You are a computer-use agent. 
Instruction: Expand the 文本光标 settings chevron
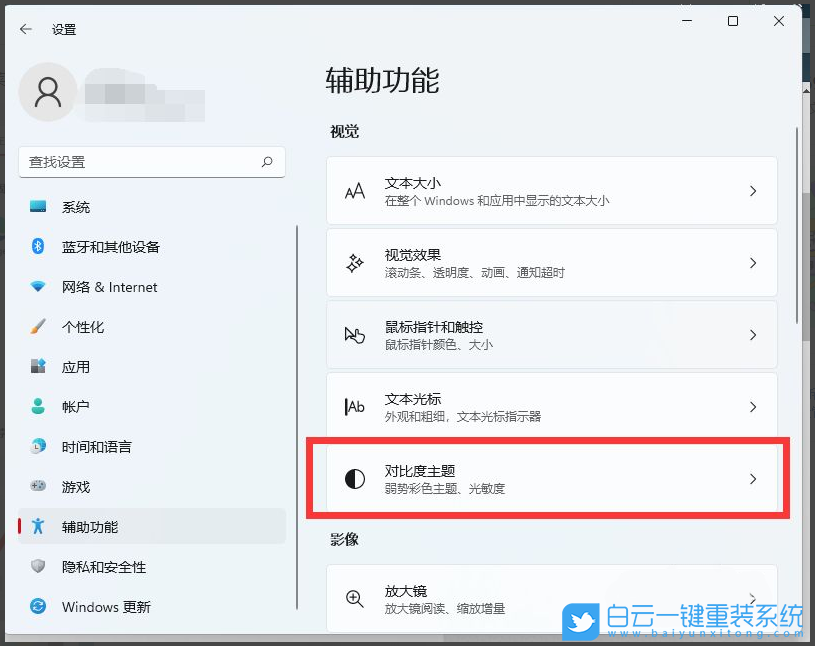tap(753, 406)
